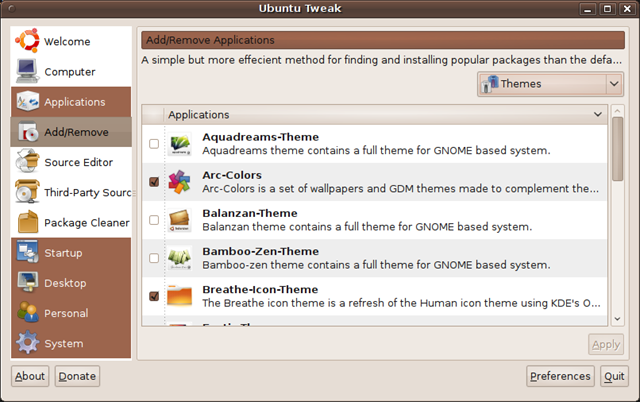Click the Applications column header
This screenshot has width=640, height=402.
pos(385,115)
